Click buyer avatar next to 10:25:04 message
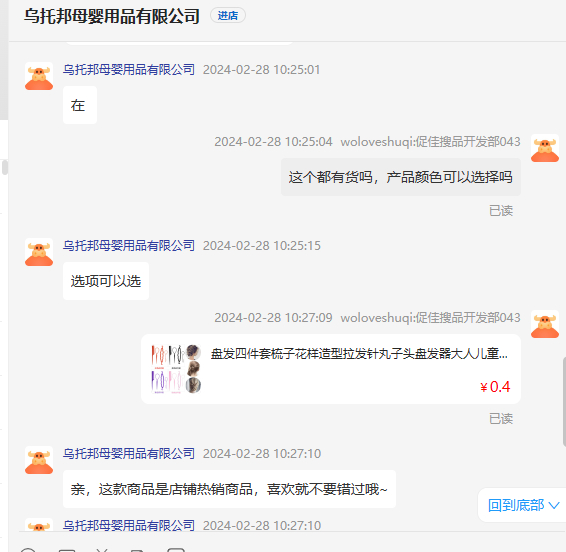The image size is (566, 552). pos(545,148)
